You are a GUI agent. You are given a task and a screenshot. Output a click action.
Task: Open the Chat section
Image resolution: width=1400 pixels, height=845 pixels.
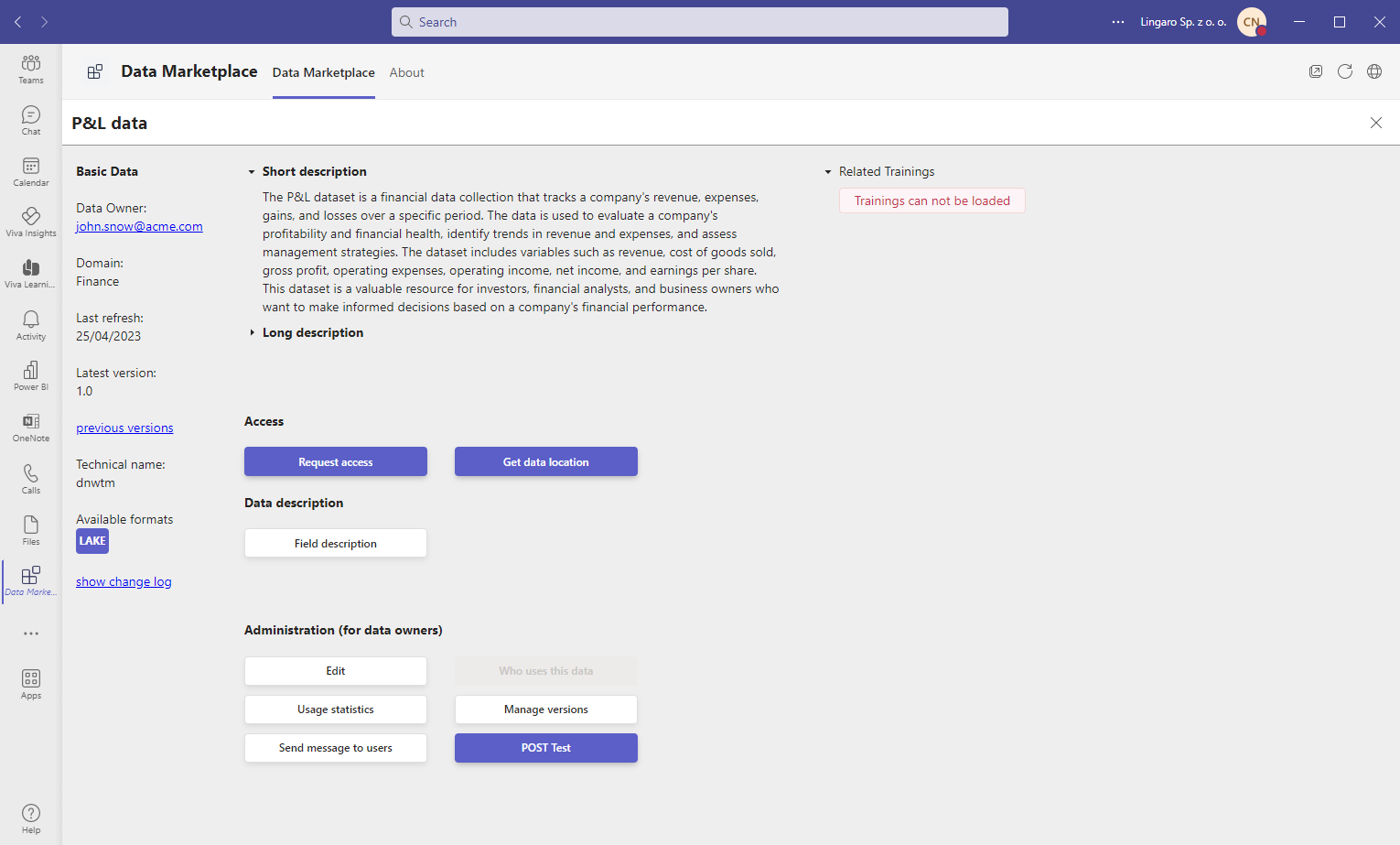(31, 121)
